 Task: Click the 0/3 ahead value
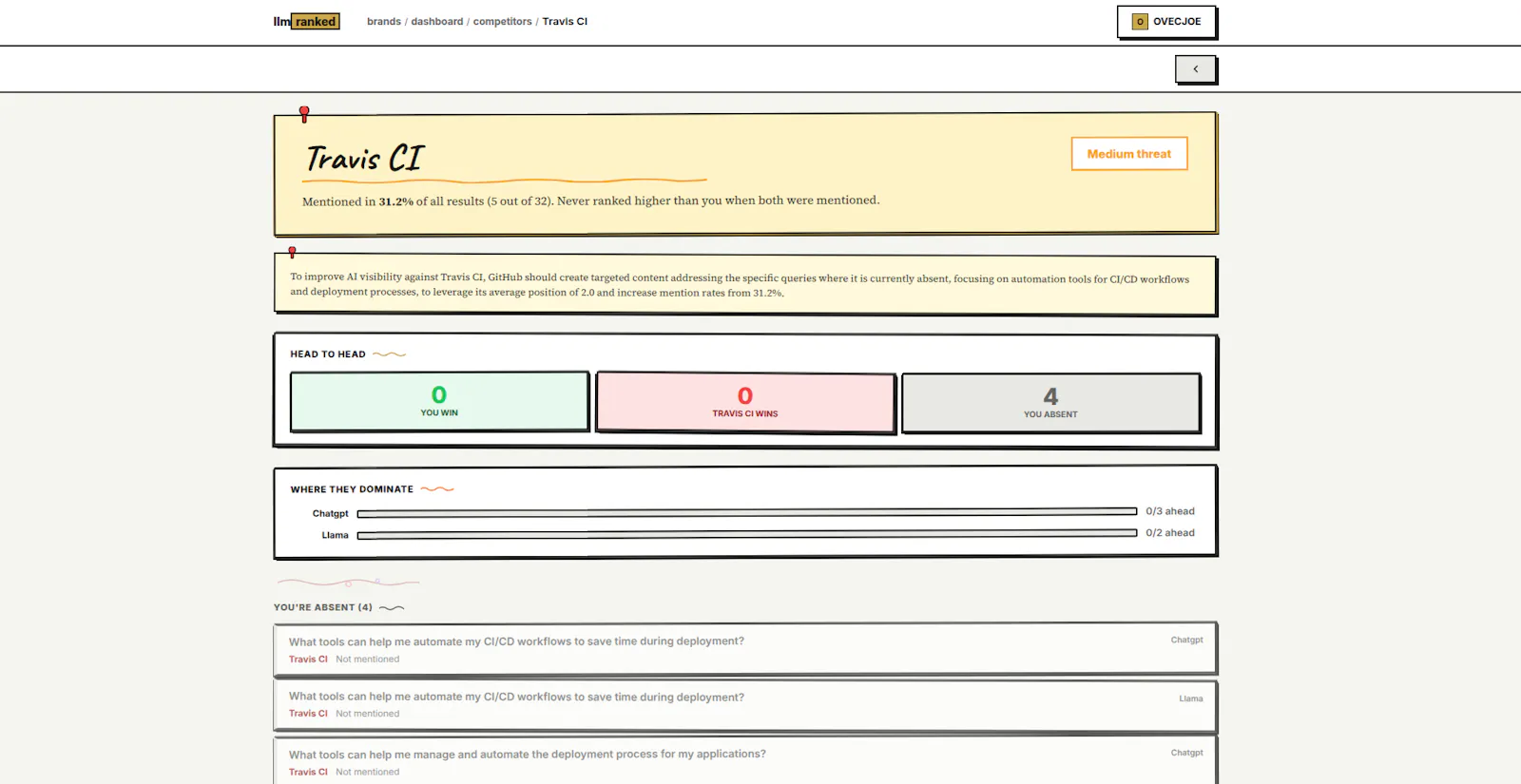1170,511
